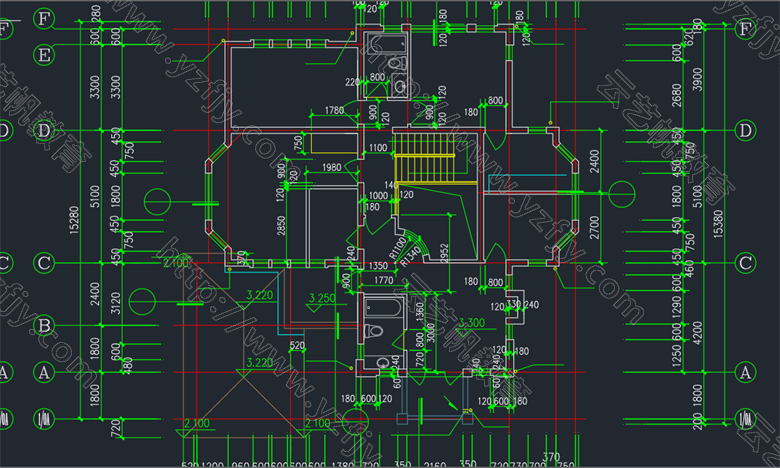Click the 1000 dimension text
This screenshot has height=468, width=780.
[378, 195]
